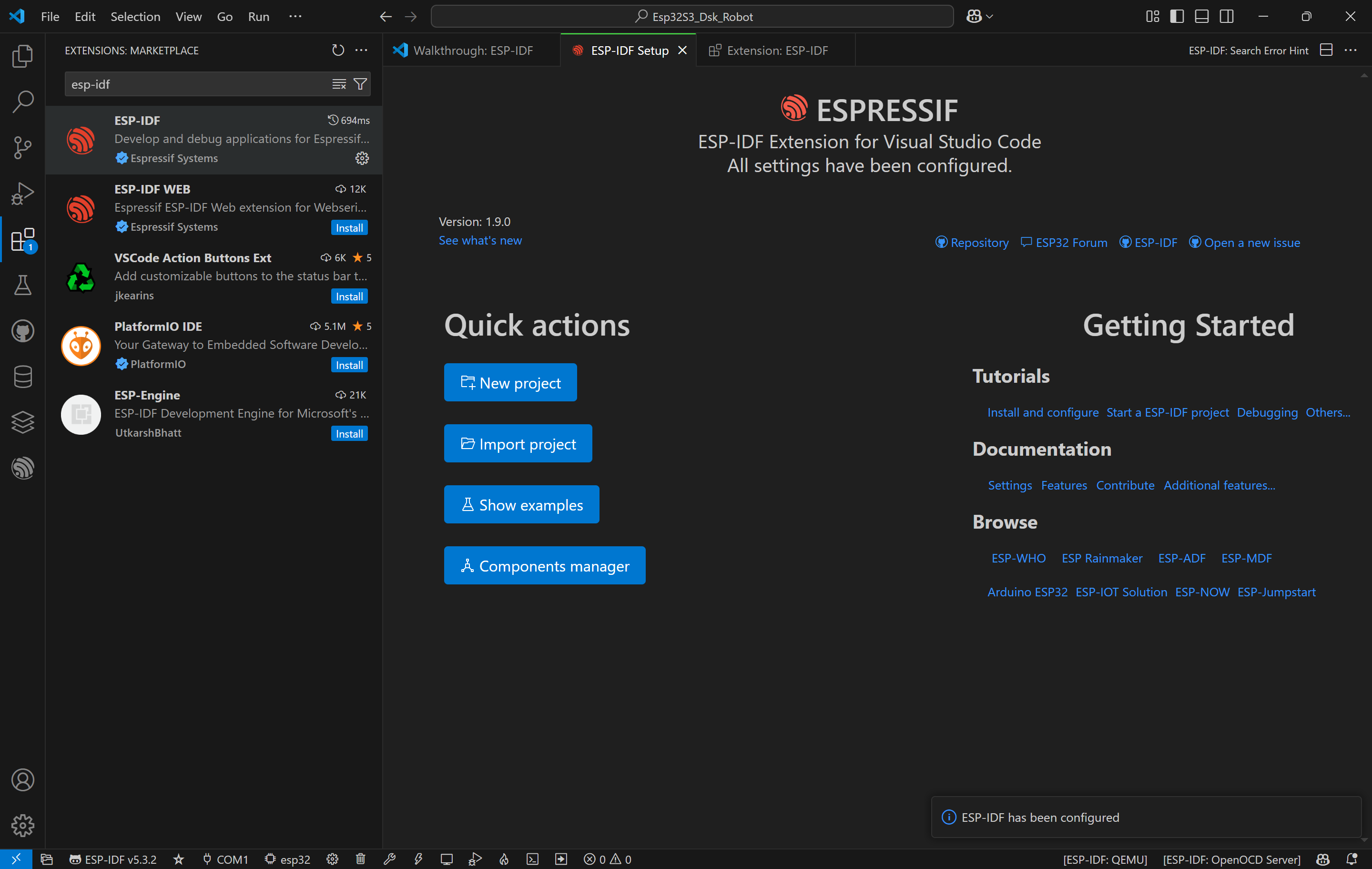
Task: Install the VSCode Action Buttons Ext
Action: (349, 296)
